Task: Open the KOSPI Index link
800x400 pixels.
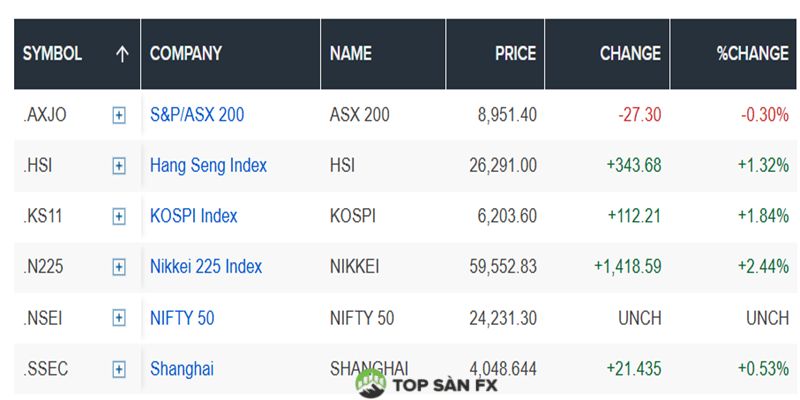Action: [x=194, y=216]
